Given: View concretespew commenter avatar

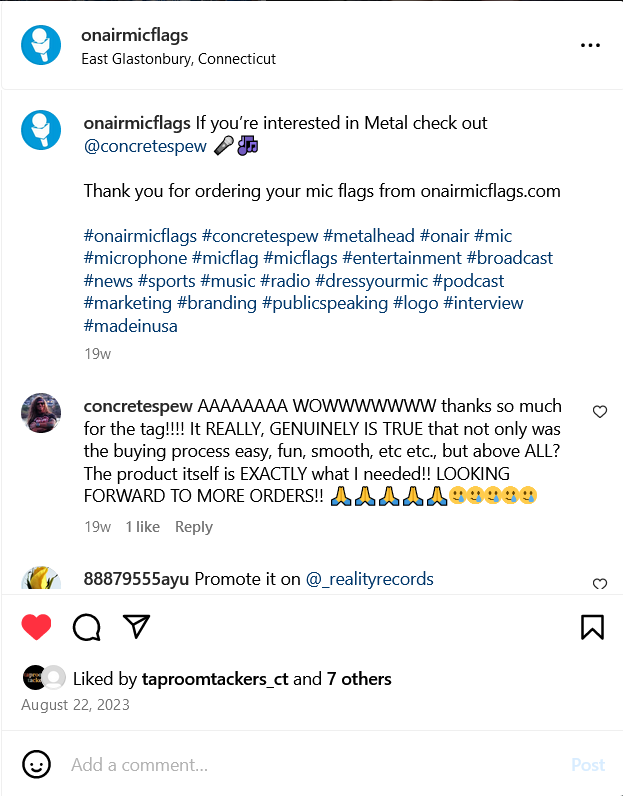Looking at the screenshot, I should [41, 413].
